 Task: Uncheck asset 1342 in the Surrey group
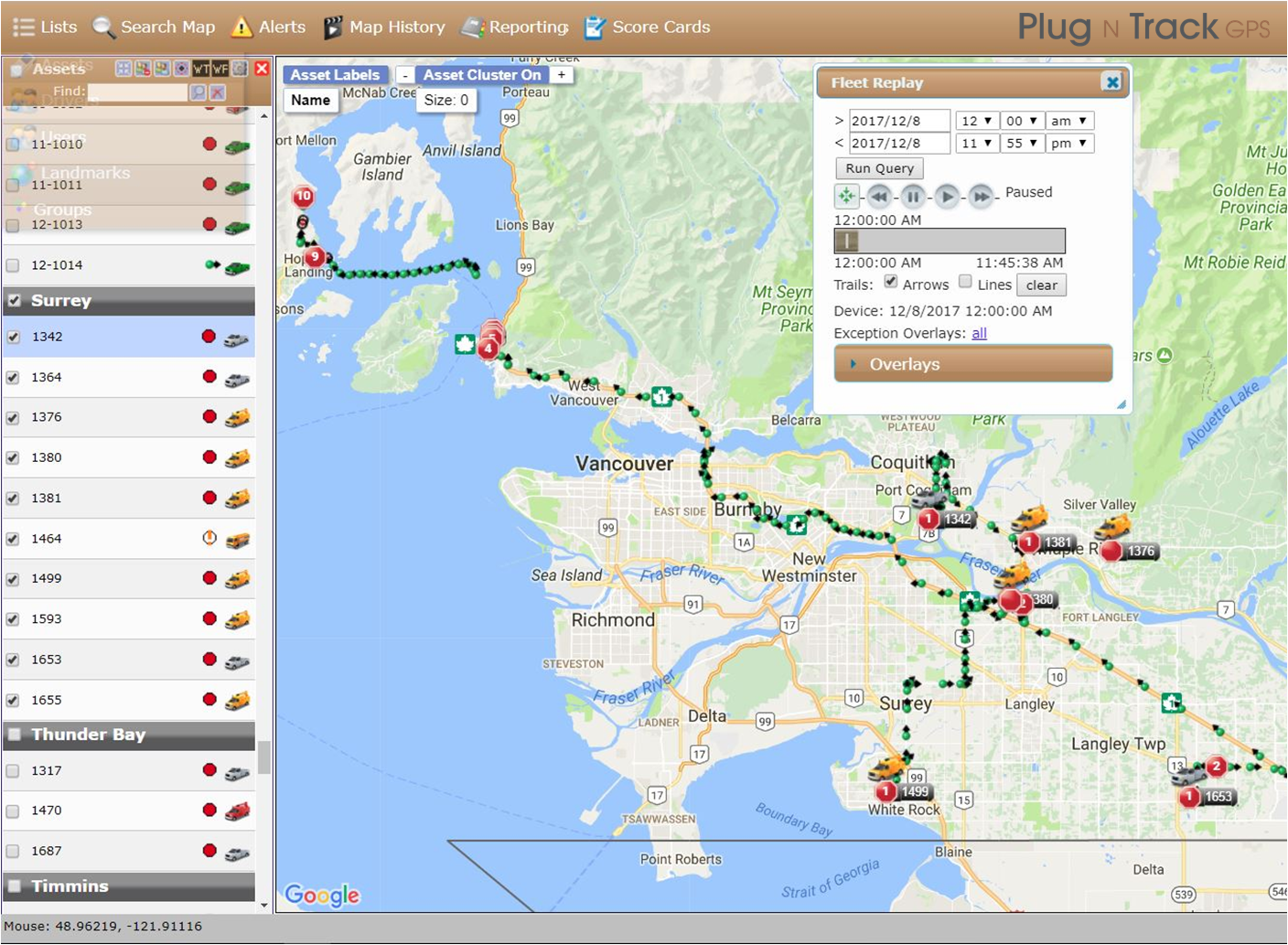click(13, 336)
